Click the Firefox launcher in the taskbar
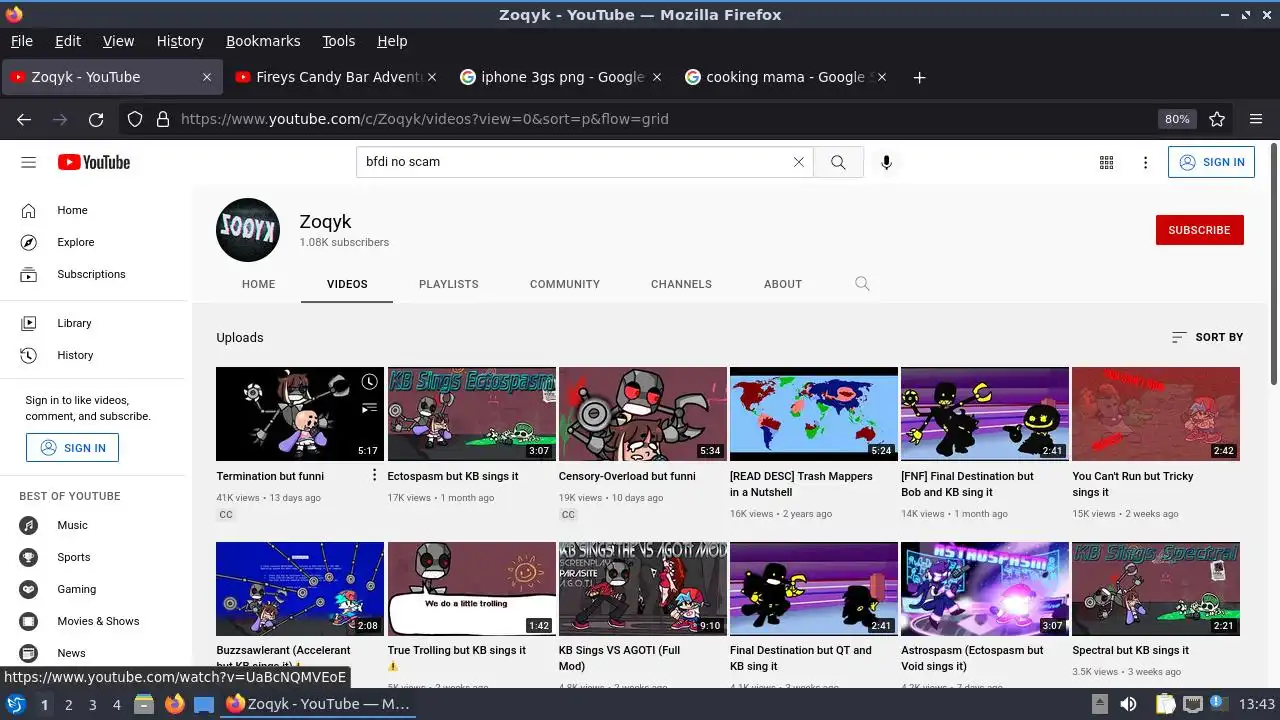The image size is (1280, 720). point(175,704)
